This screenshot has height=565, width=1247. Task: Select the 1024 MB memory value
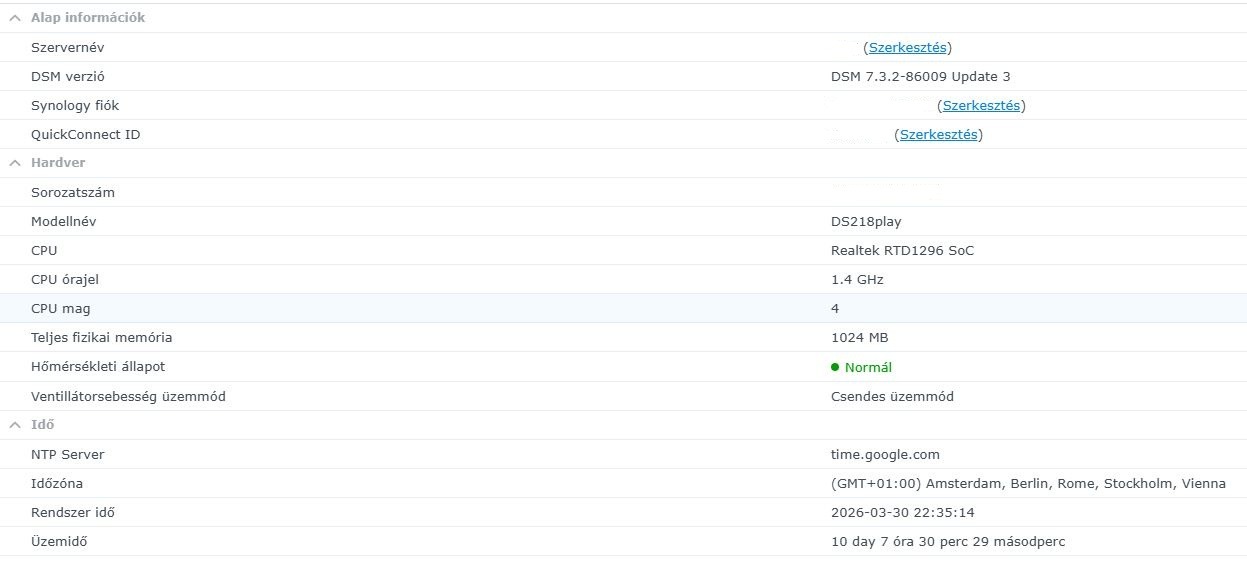click(x=859, y=337)
